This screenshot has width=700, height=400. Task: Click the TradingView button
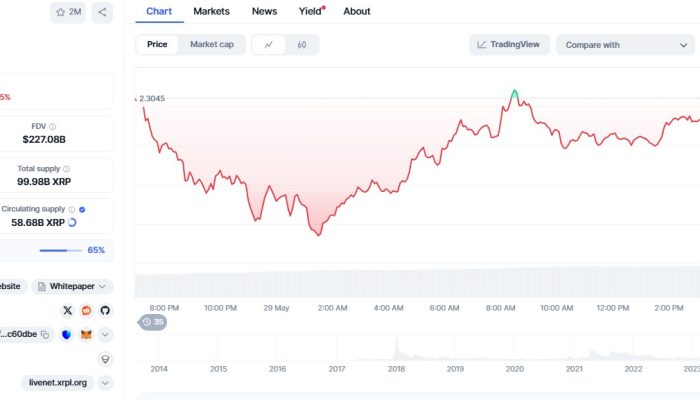click(509, 44)
